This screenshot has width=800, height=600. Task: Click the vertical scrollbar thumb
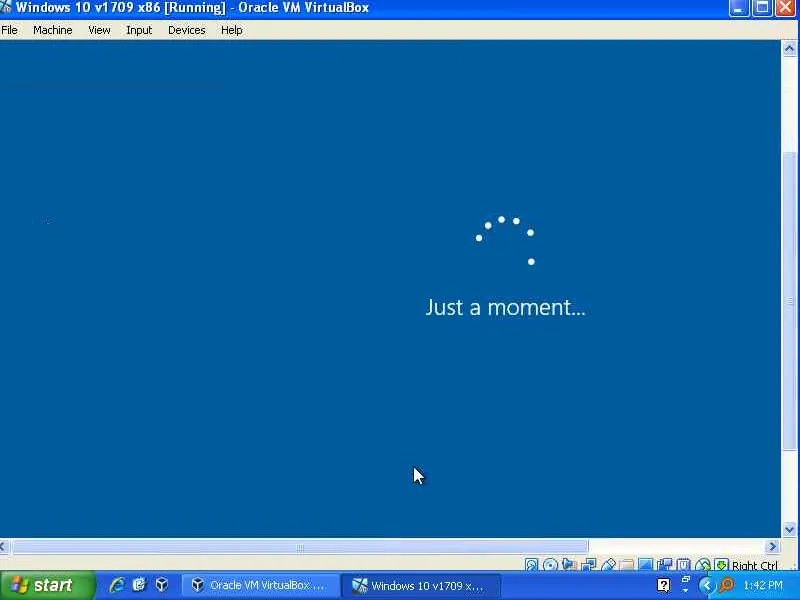[790, 301]
